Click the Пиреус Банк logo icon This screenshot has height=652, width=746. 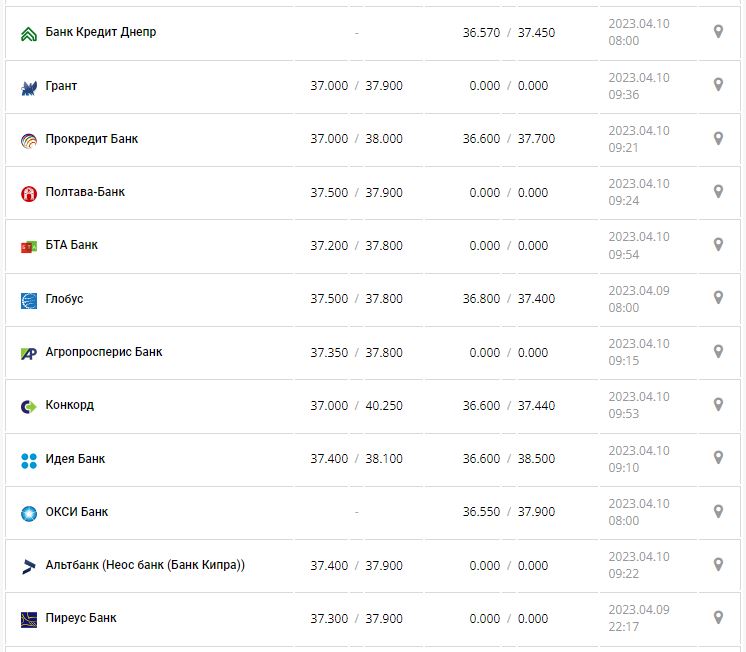pos(29,619)
